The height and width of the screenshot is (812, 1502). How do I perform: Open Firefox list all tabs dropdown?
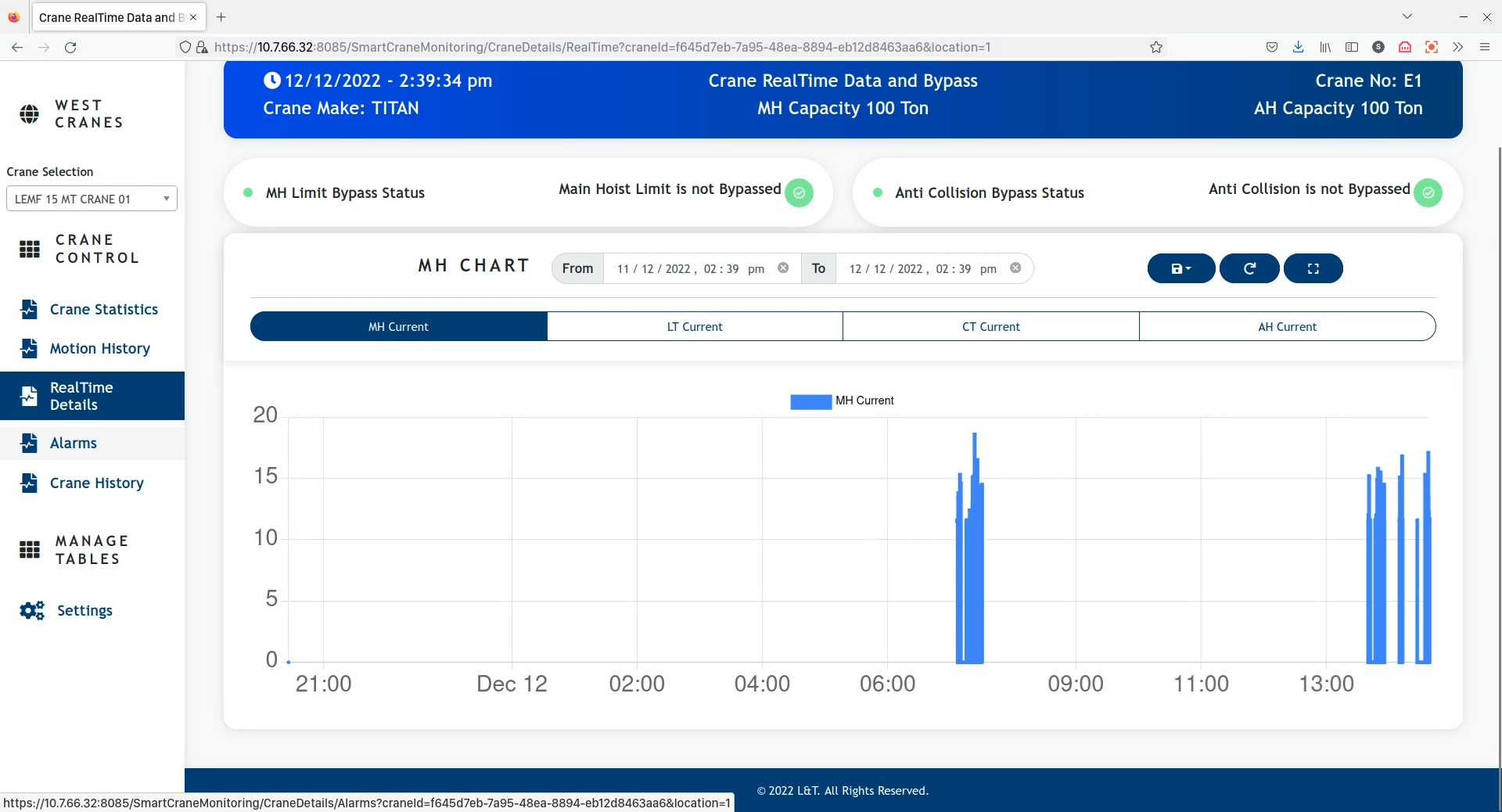pos(1407,16)
